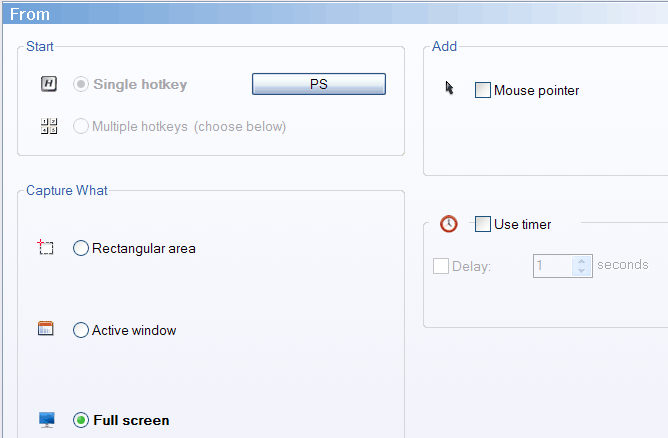Select the Single hotkey radio option
The image size is (668, 438).
(81, 84)
